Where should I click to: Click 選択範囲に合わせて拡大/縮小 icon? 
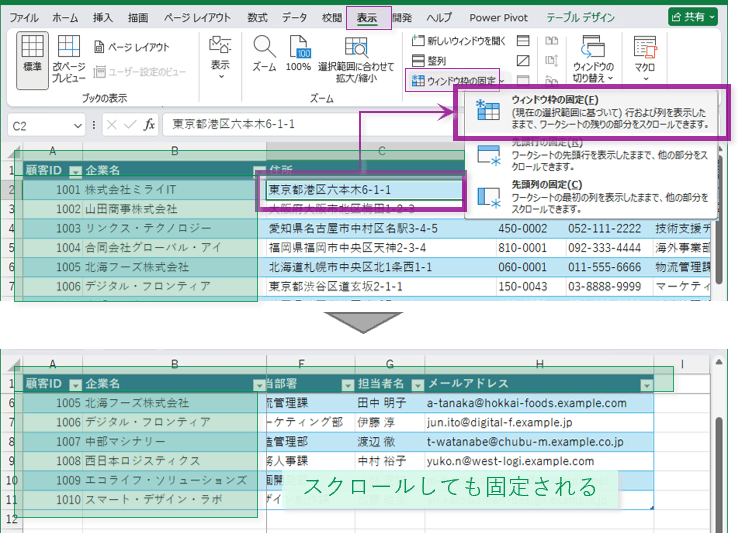pyautogui.click(x=356, y=60)
